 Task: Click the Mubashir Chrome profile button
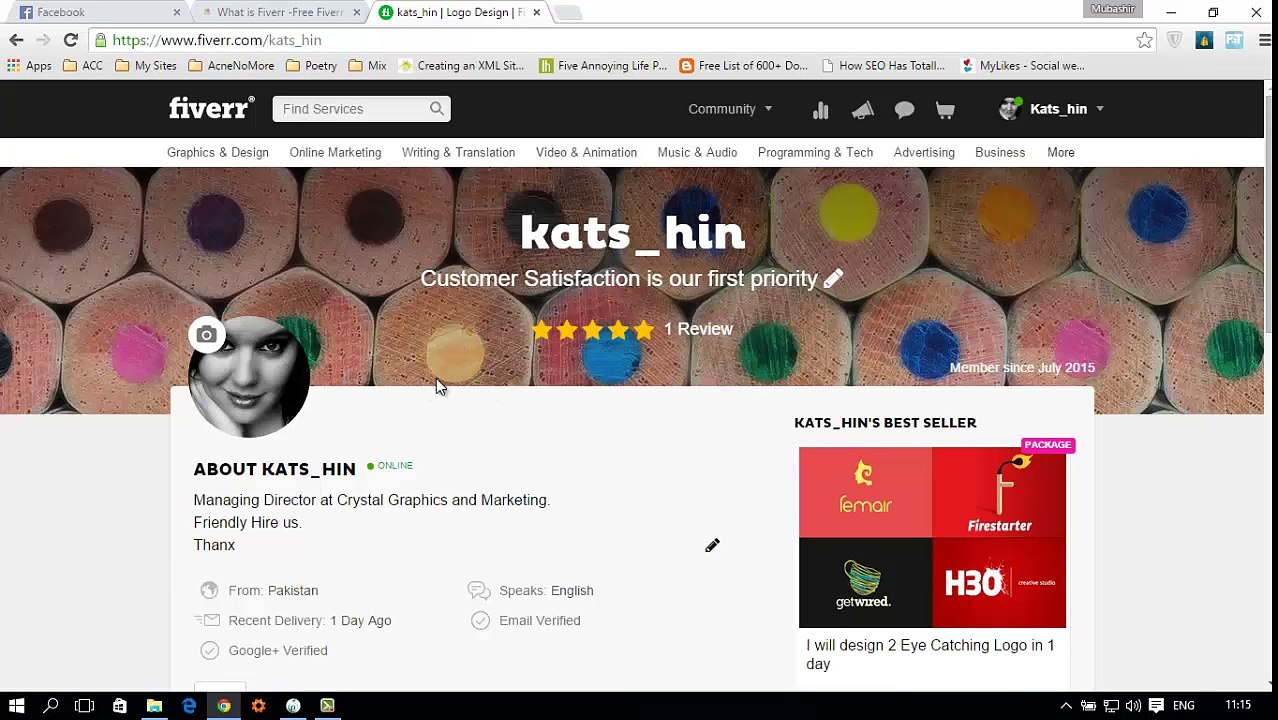click(1113, 9)
